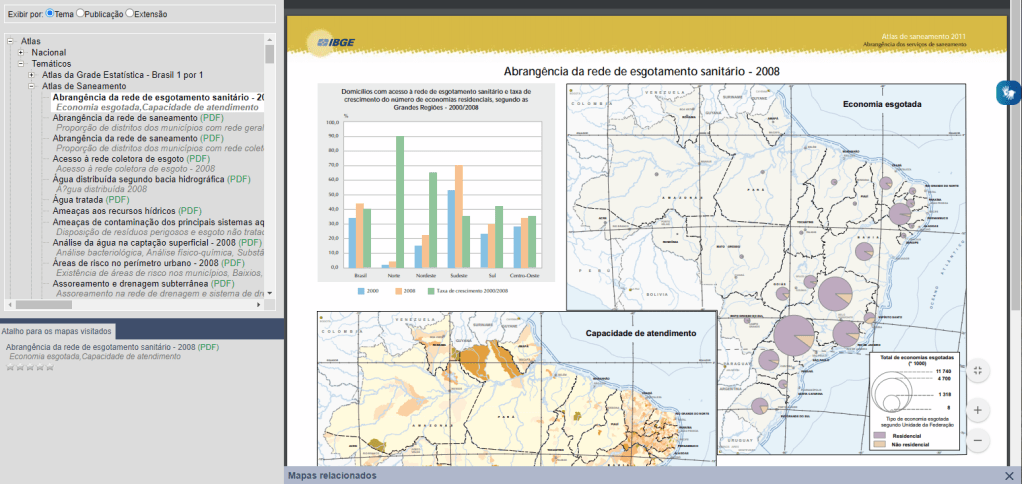
Task: Rate the visited map five stars
Action: tap(50, 367)
